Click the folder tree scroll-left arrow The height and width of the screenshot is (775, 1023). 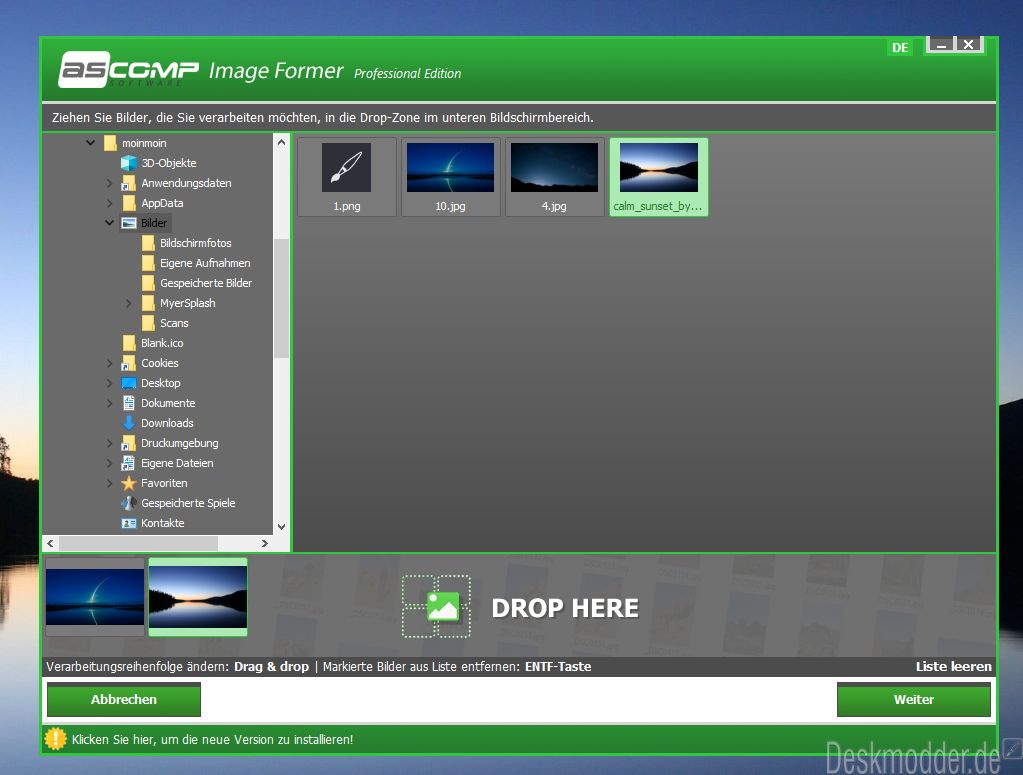51,543
